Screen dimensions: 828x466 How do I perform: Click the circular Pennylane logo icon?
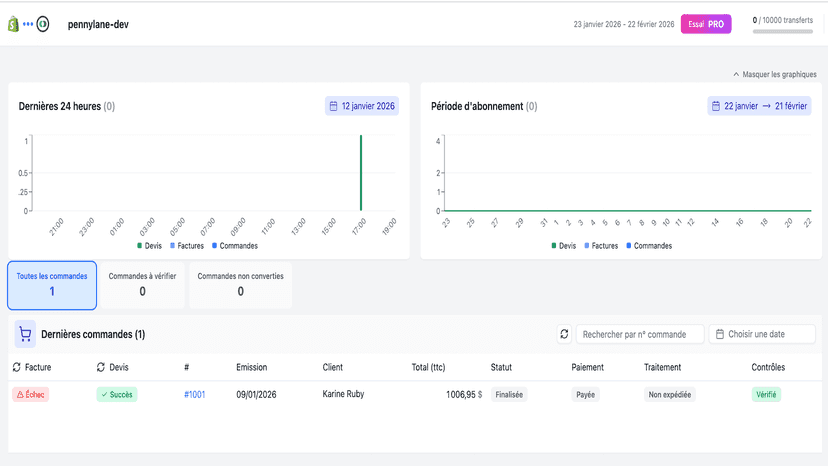tap(43, 24)
